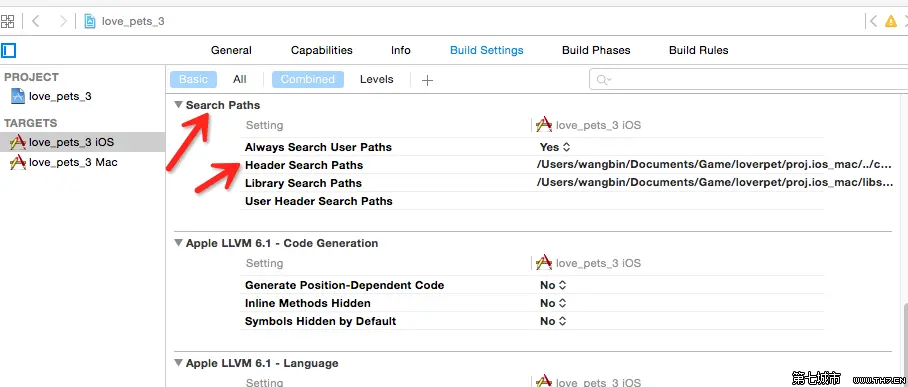Click the yellow warning issue icon
Viewport: 908px width, 387px height.
coord(891,21)
